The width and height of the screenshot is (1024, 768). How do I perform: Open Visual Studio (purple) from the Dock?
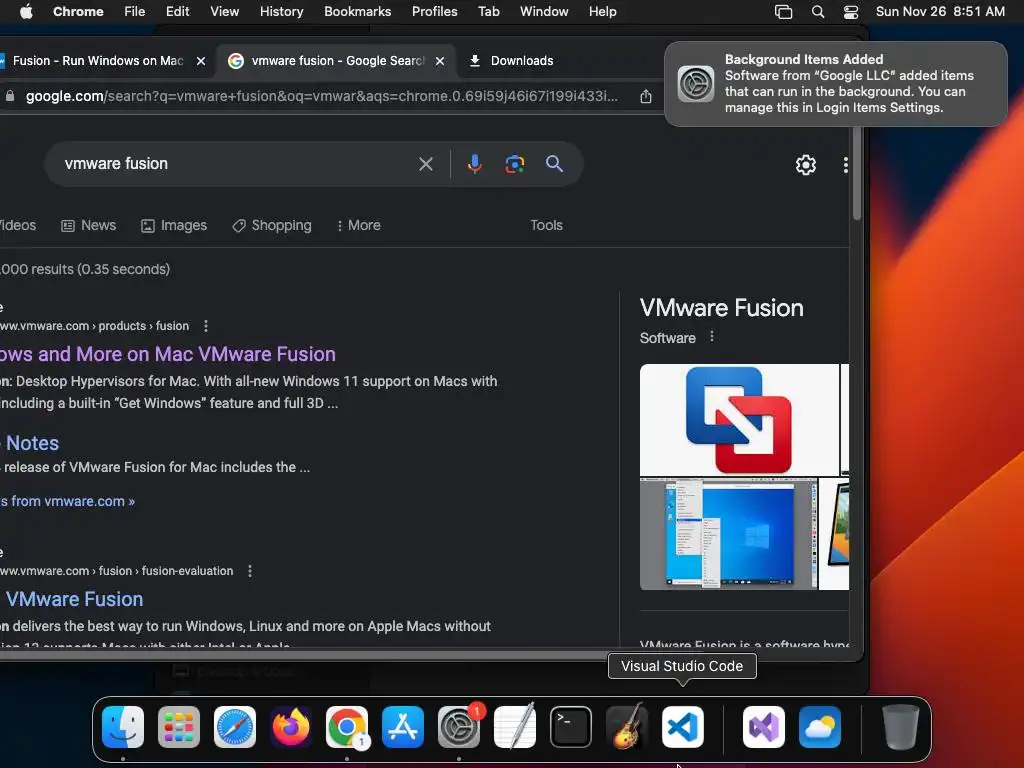764,727
